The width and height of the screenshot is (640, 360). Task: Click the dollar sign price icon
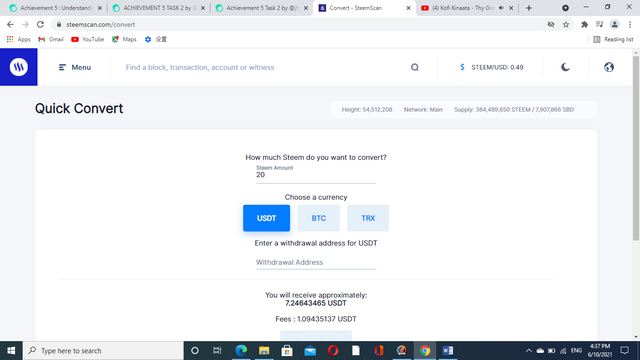462,67
